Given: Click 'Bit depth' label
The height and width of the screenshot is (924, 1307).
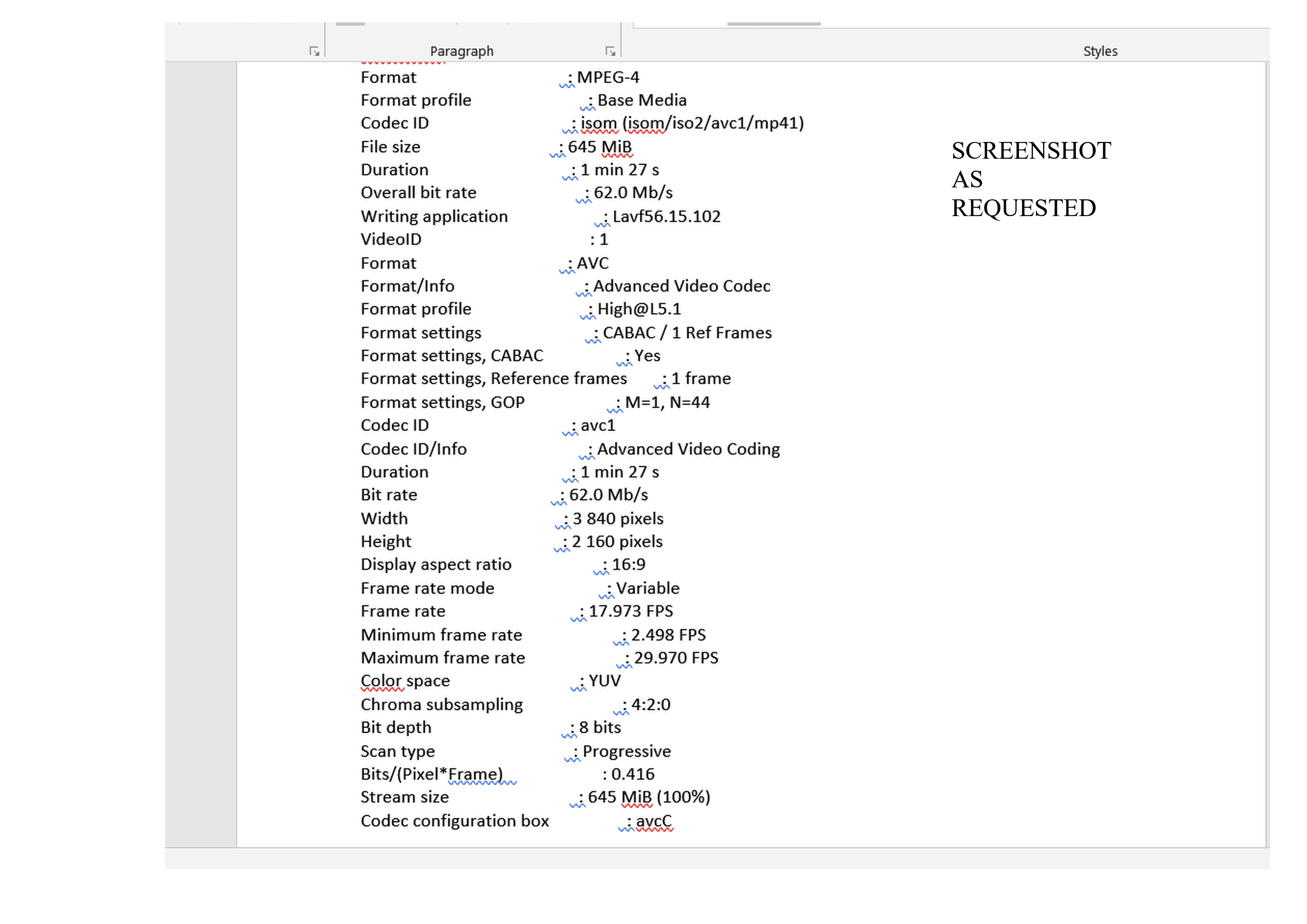Looking at the screenshot, I should [x=396, y=728].
